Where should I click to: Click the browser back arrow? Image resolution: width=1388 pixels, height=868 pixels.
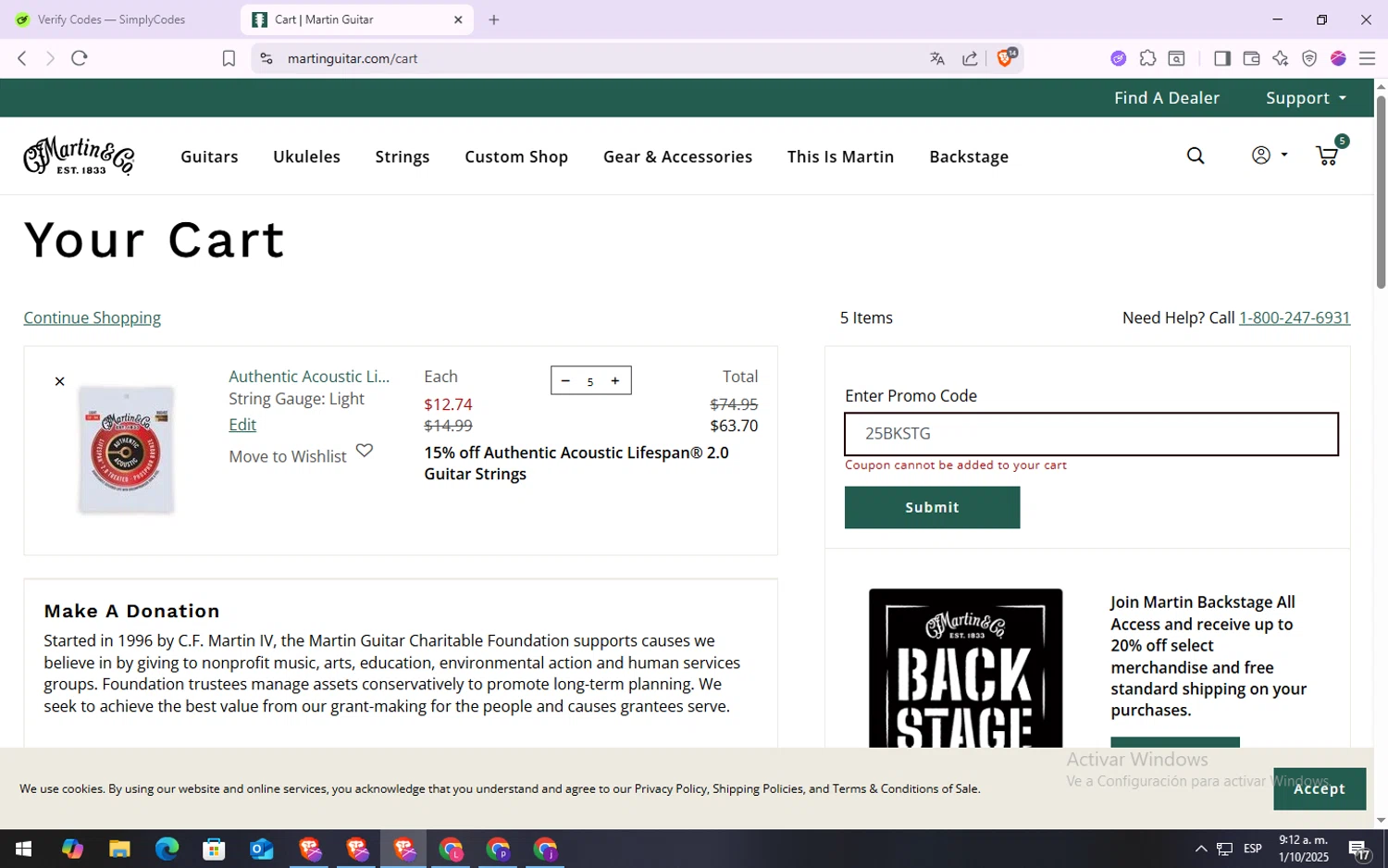click(x=22, y=58)
